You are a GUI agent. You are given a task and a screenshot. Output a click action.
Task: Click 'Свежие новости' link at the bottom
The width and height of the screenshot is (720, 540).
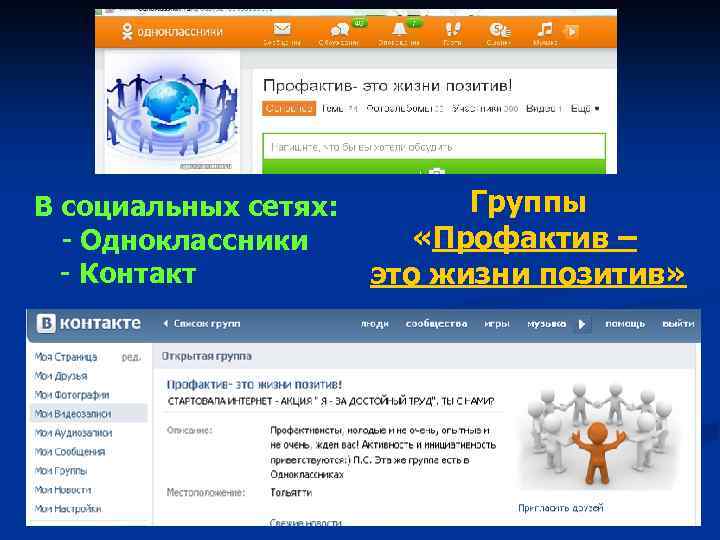coord(305,523)
